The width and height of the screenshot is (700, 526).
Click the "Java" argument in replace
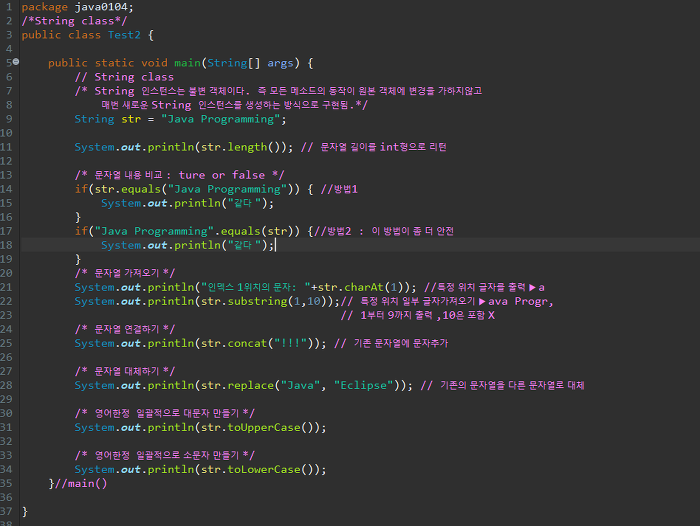(300, 385)
